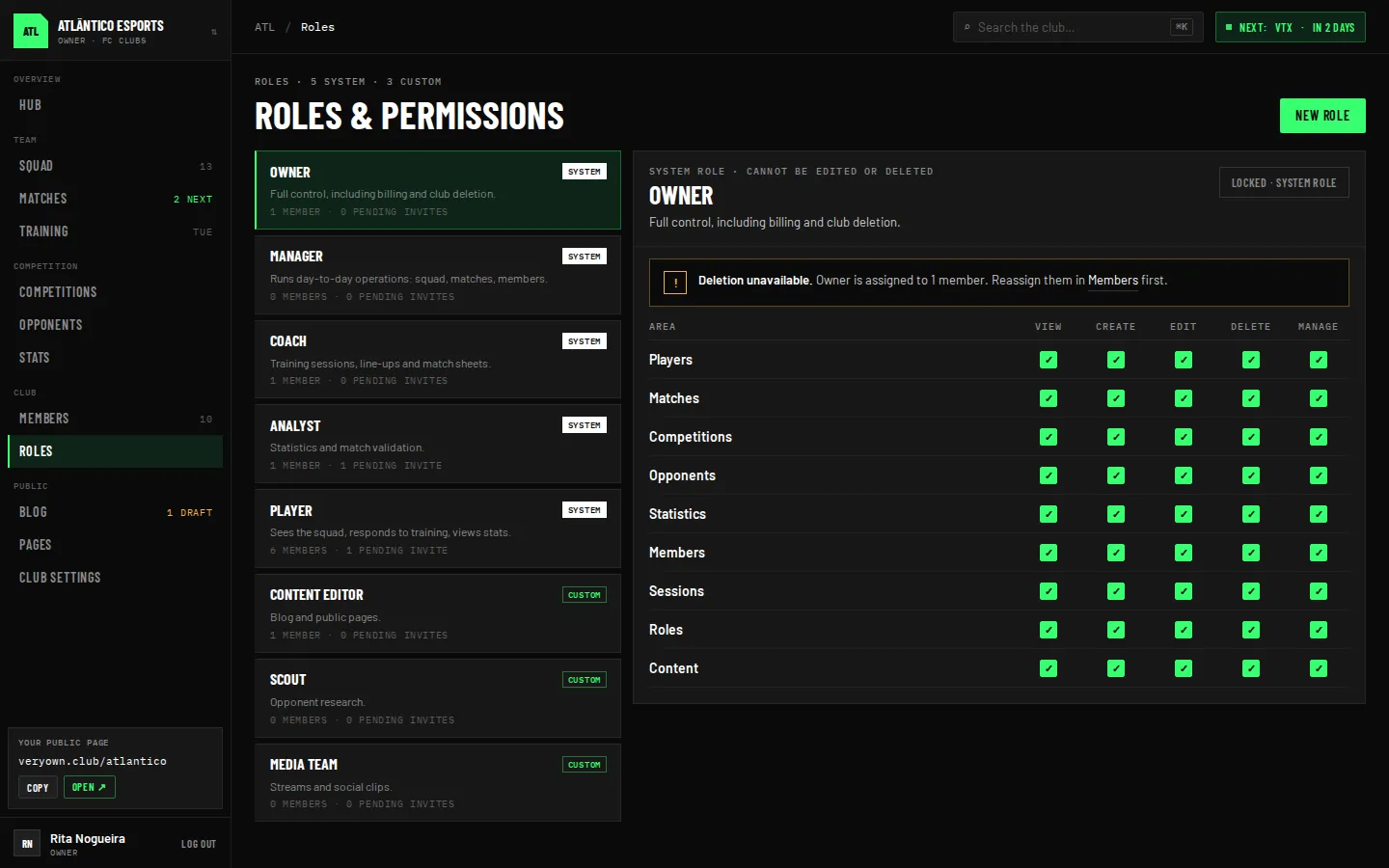Click the ATL club logo badge
This screenshot has height=868, width=1389.
point(31,31)
